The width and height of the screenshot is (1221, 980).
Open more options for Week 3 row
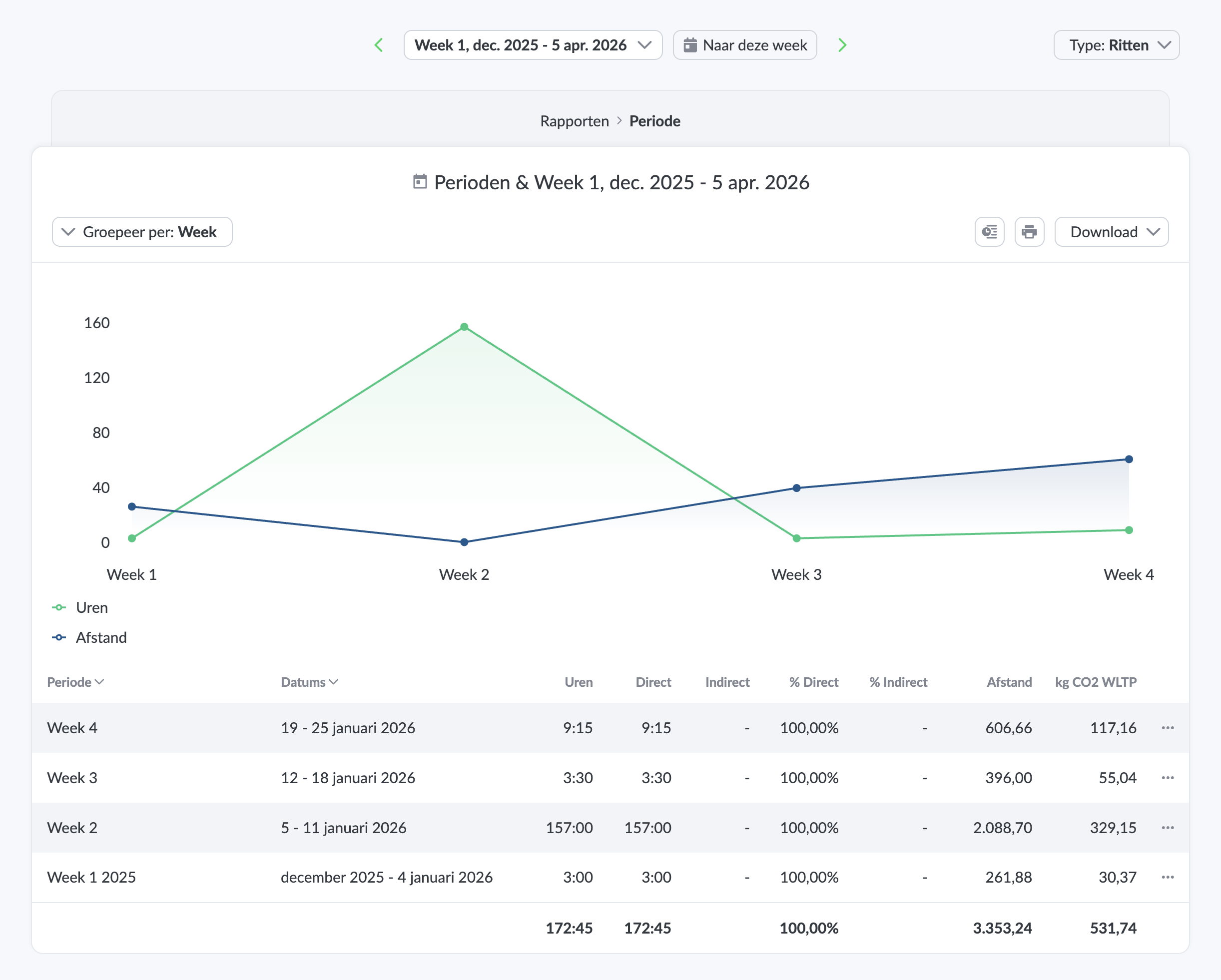(1167, 777)
